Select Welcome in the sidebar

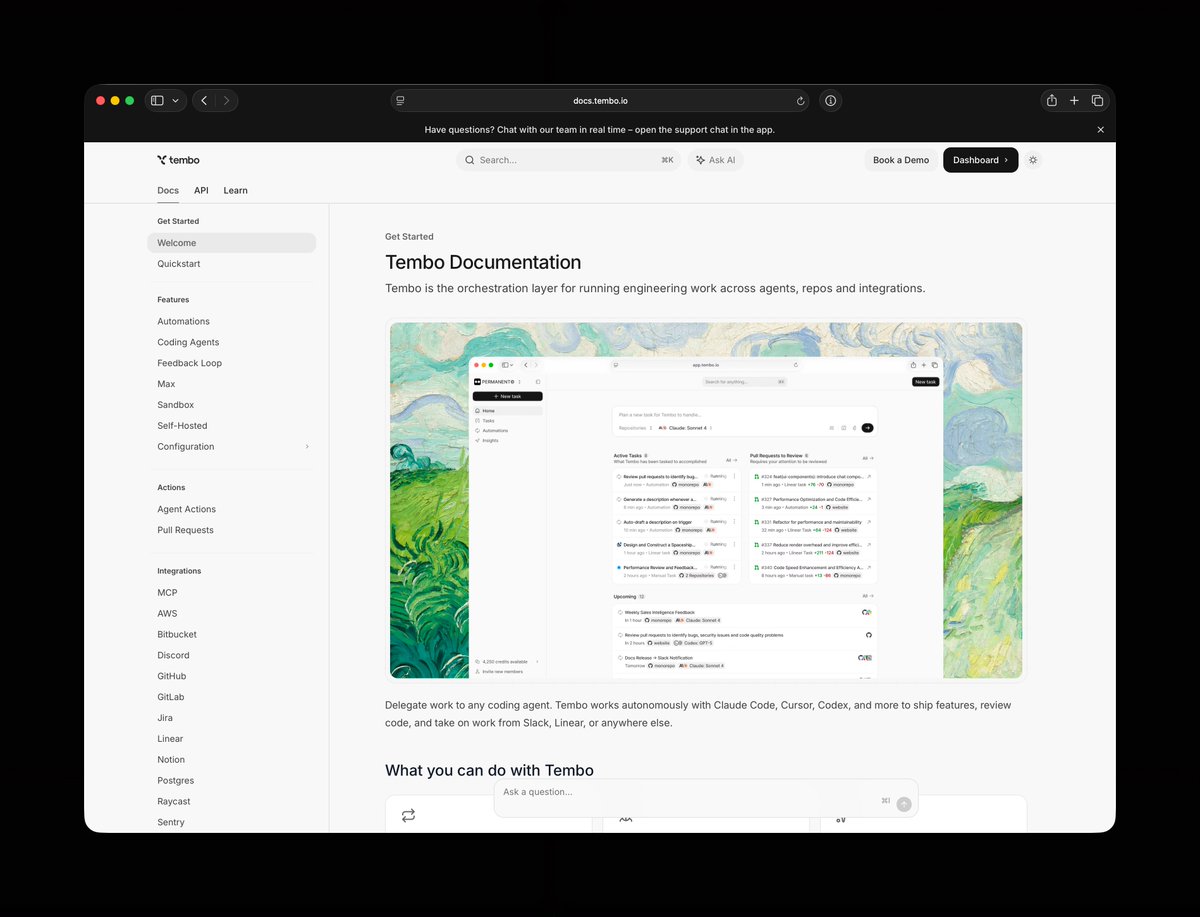(x=231, y=243)
